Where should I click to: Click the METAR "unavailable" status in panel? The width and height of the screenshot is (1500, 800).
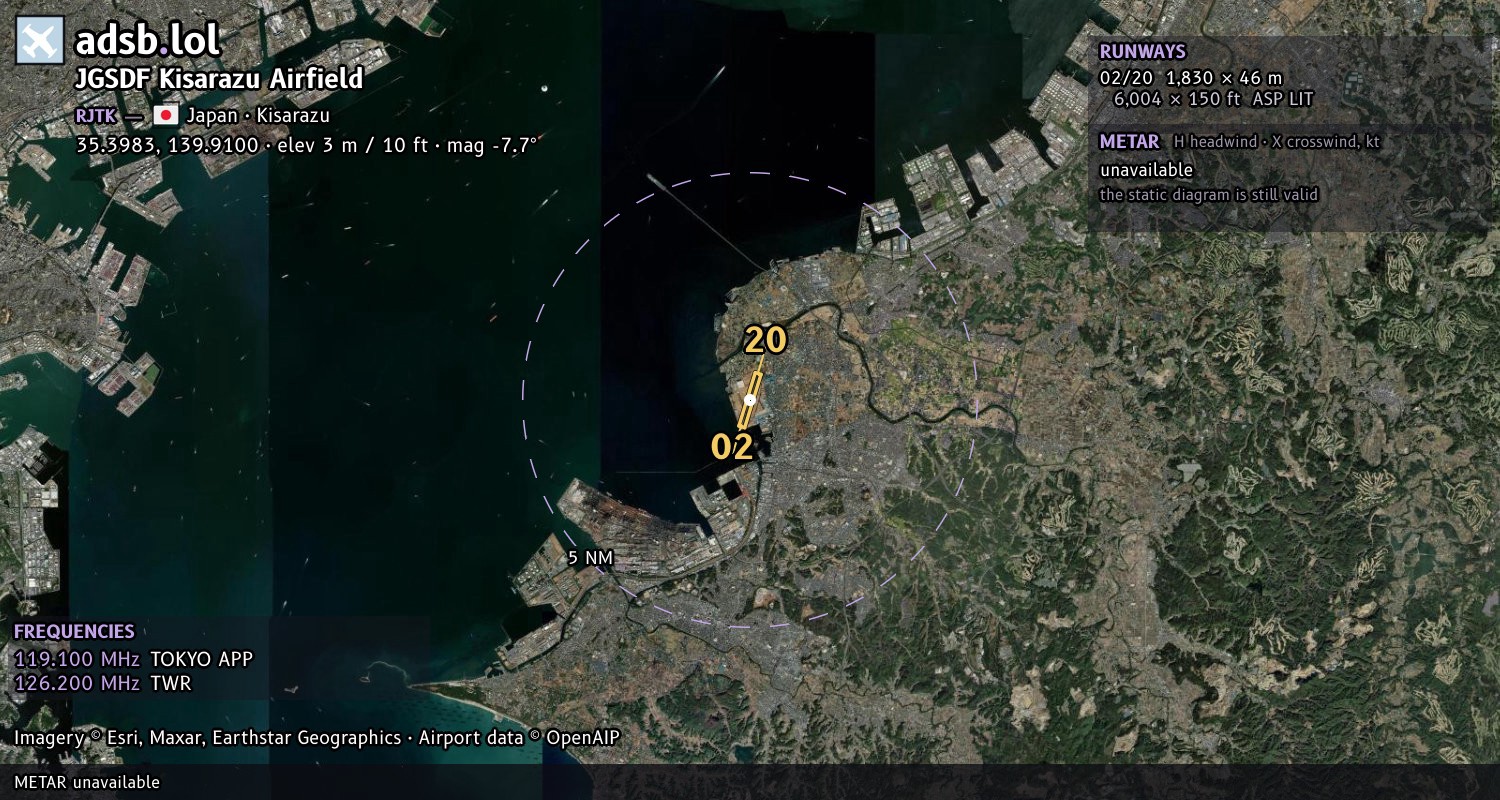(x=1146, y=170)
